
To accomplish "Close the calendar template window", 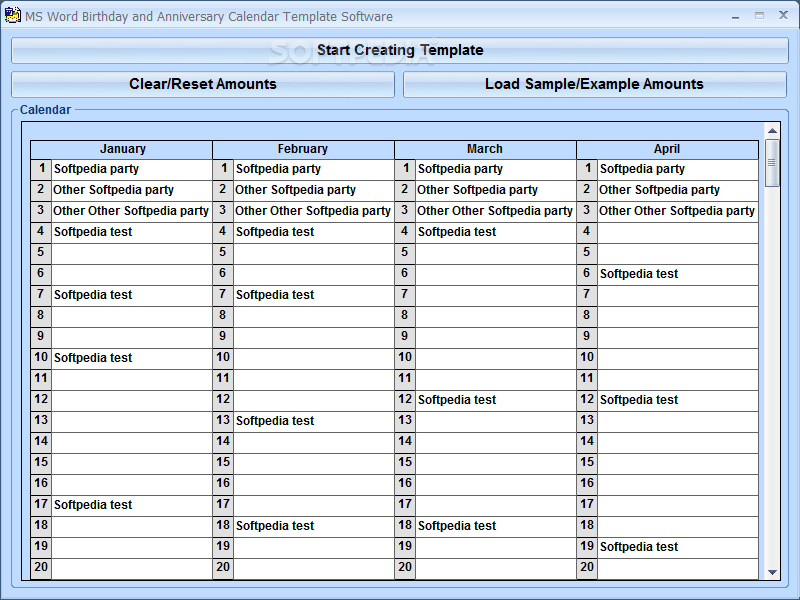I will click(783, 16).
